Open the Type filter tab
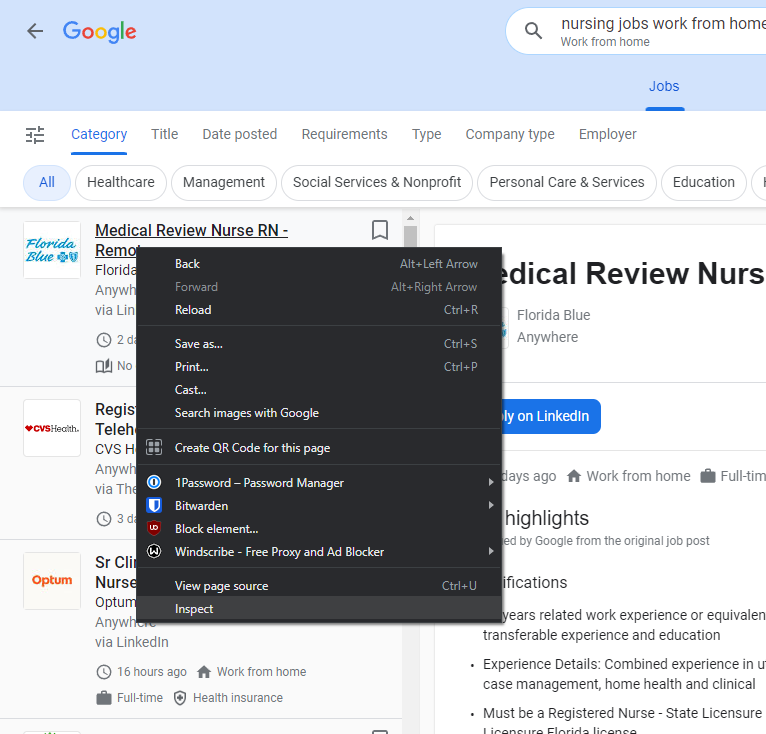The height and width of the screenshot is (734, 766). 426,134
